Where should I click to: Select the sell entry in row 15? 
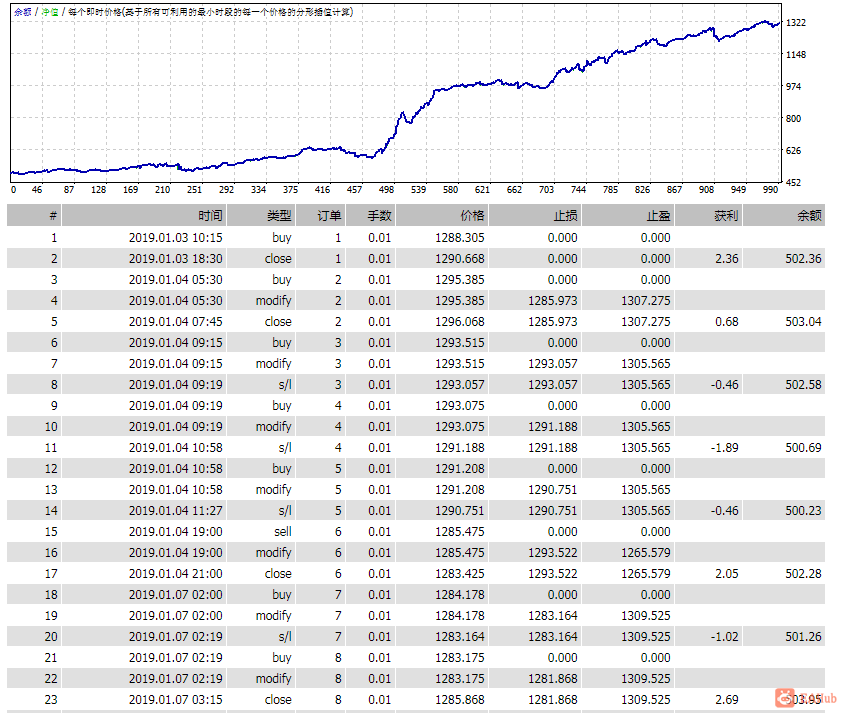click(x=283, y=532)
